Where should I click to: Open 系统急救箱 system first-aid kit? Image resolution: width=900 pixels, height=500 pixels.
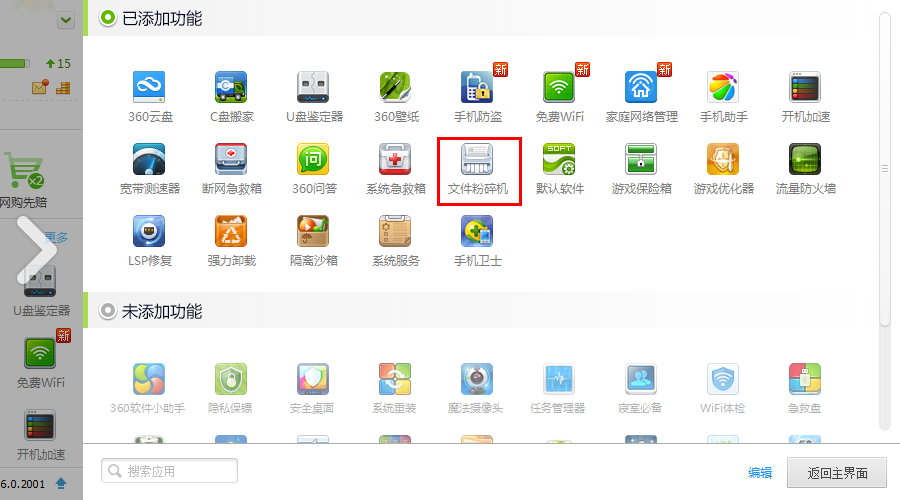[395, 169]
